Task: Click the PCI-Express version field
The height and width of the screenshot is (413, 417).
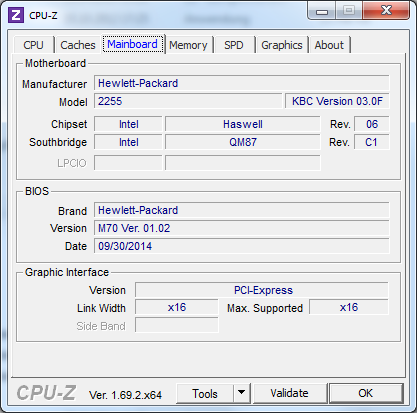Action: click(262, 290)
